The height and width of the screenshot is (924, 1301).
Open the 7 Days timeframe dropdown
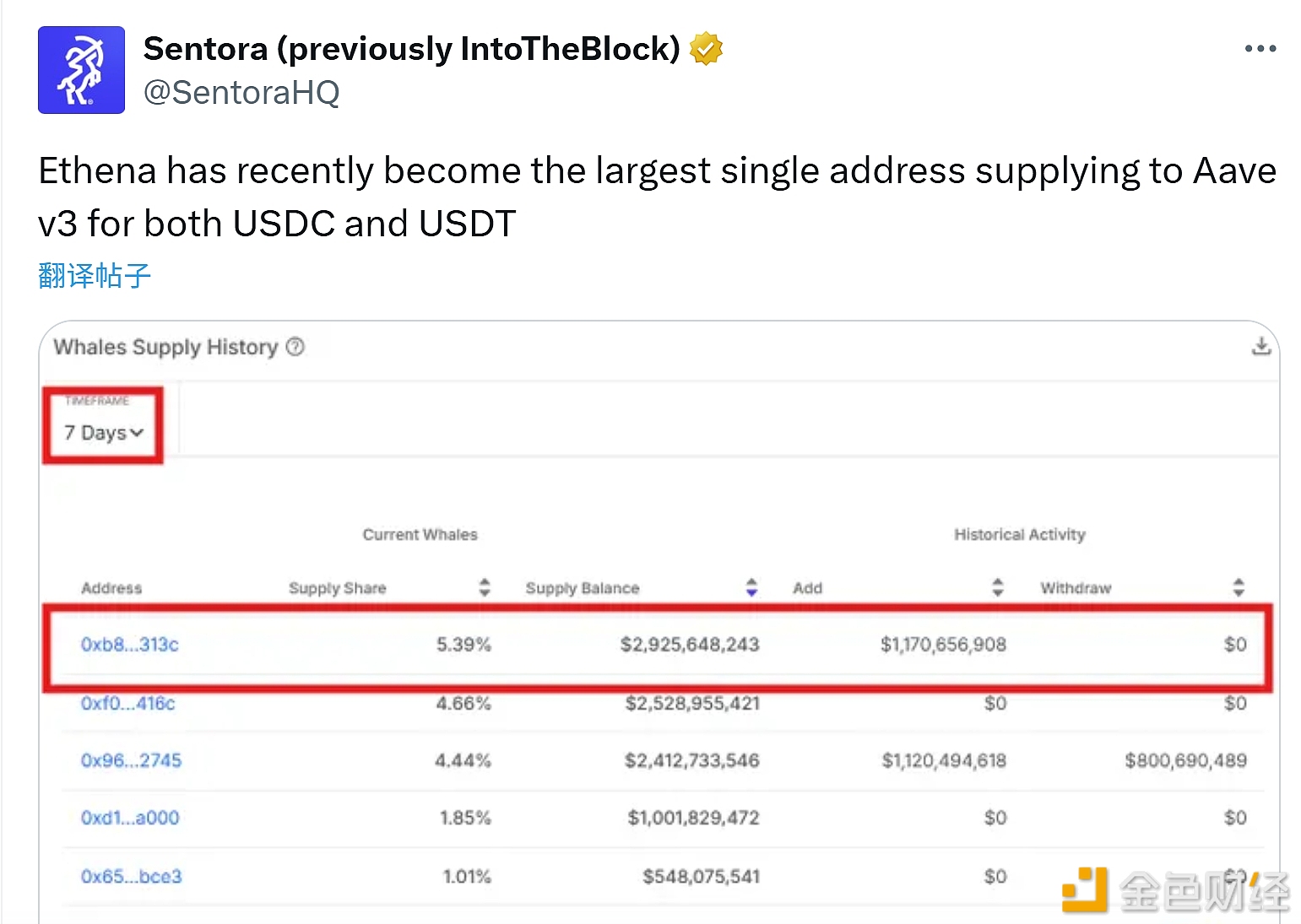103,433
